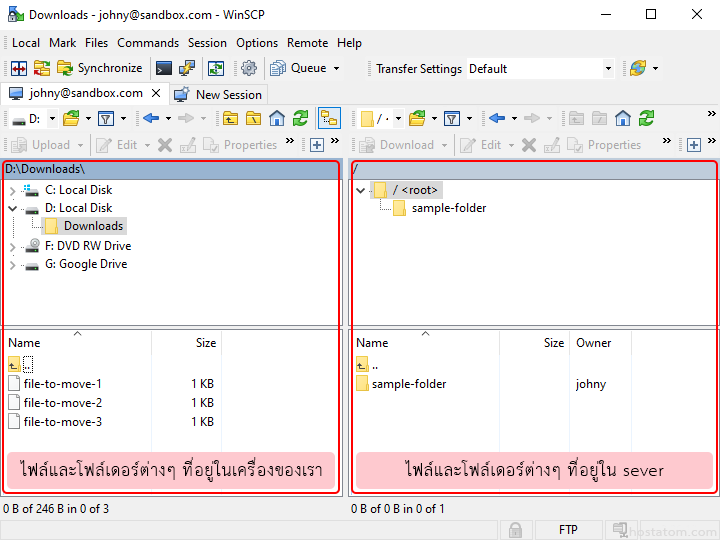Collapse the / <root> tree node
Image resolution: width=720 pixels, height=540 pixels.
point(360,190)
